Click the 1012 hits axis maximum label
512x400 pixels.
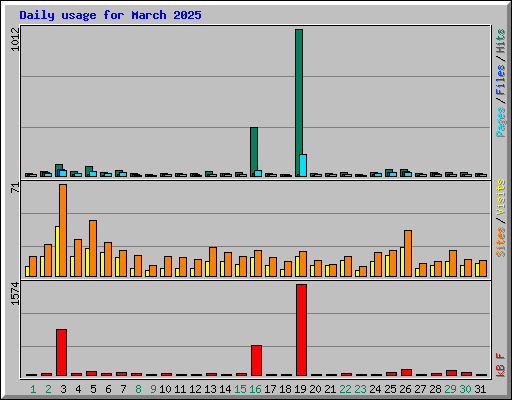click(x=15, y=40)
